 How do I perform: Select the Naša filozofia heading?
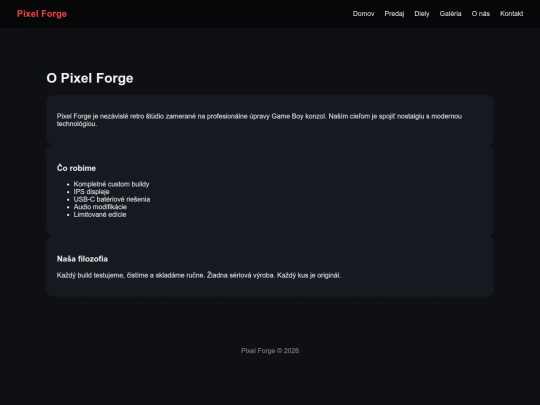click(82, 259)
